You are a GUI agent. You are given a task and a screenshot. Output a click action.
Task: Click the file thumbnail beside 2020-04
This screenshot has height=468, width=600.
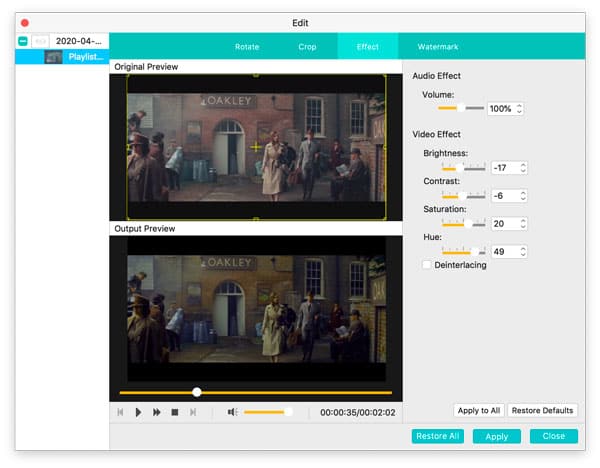click(x=40, y=41)
